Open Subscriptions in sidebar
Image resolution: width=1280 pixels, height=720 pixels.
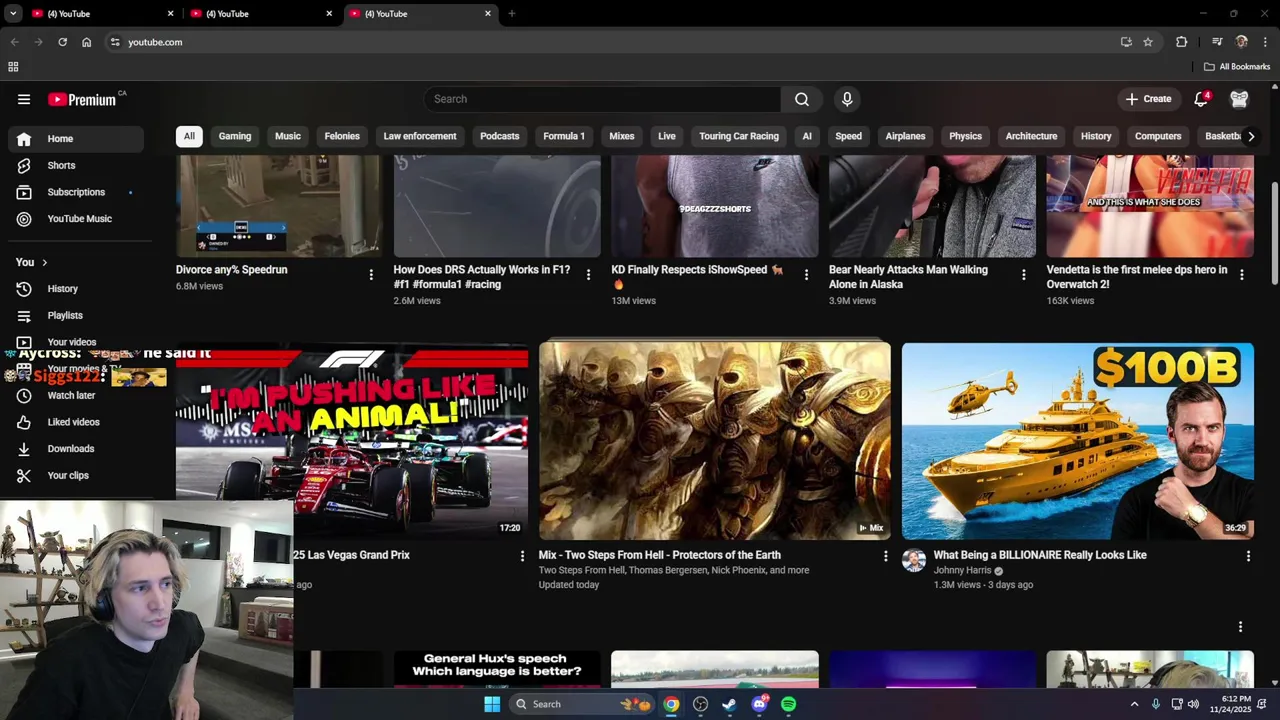coord(75,192)
